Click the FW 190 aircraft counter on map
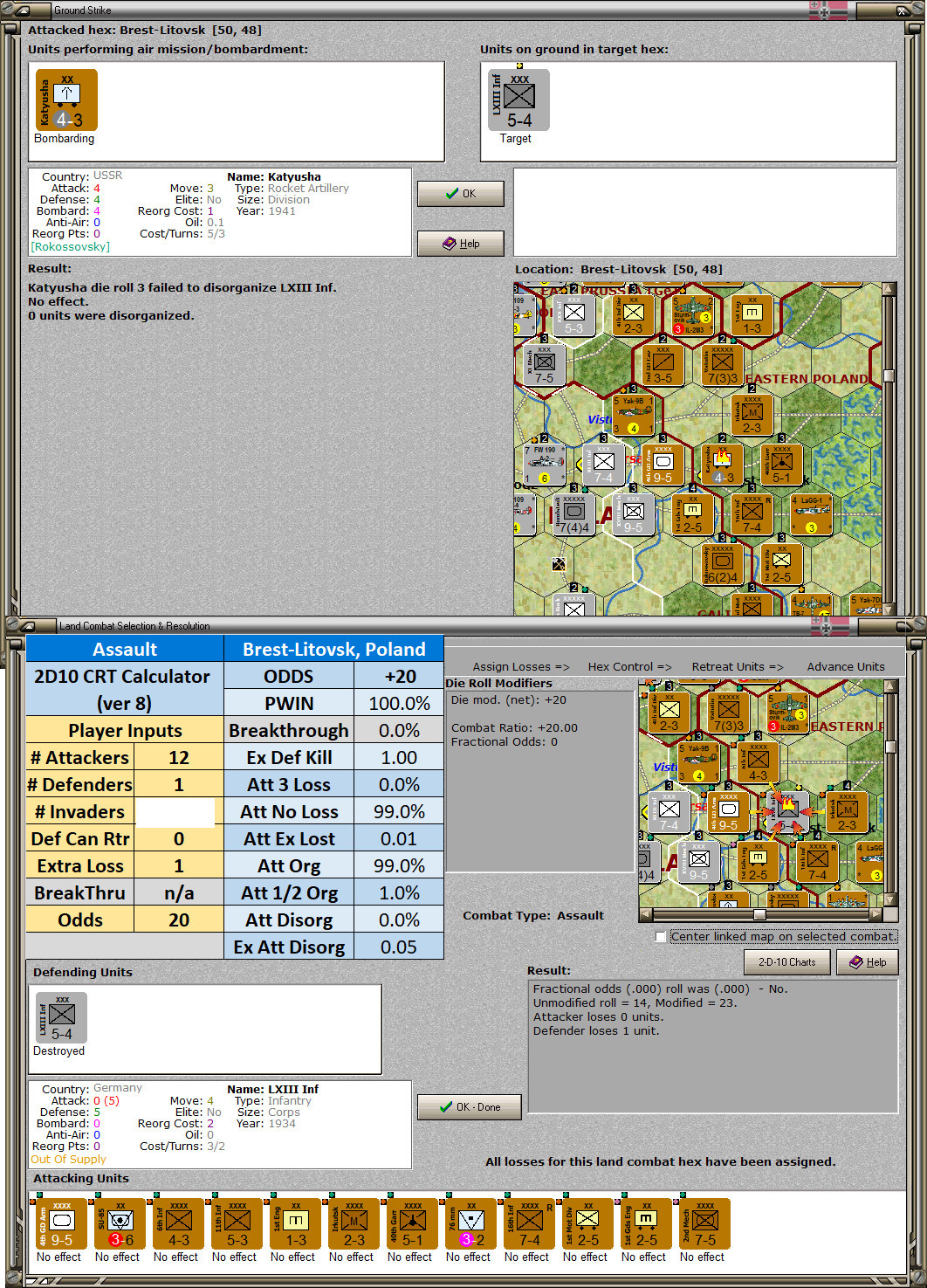 click(545, 464)
